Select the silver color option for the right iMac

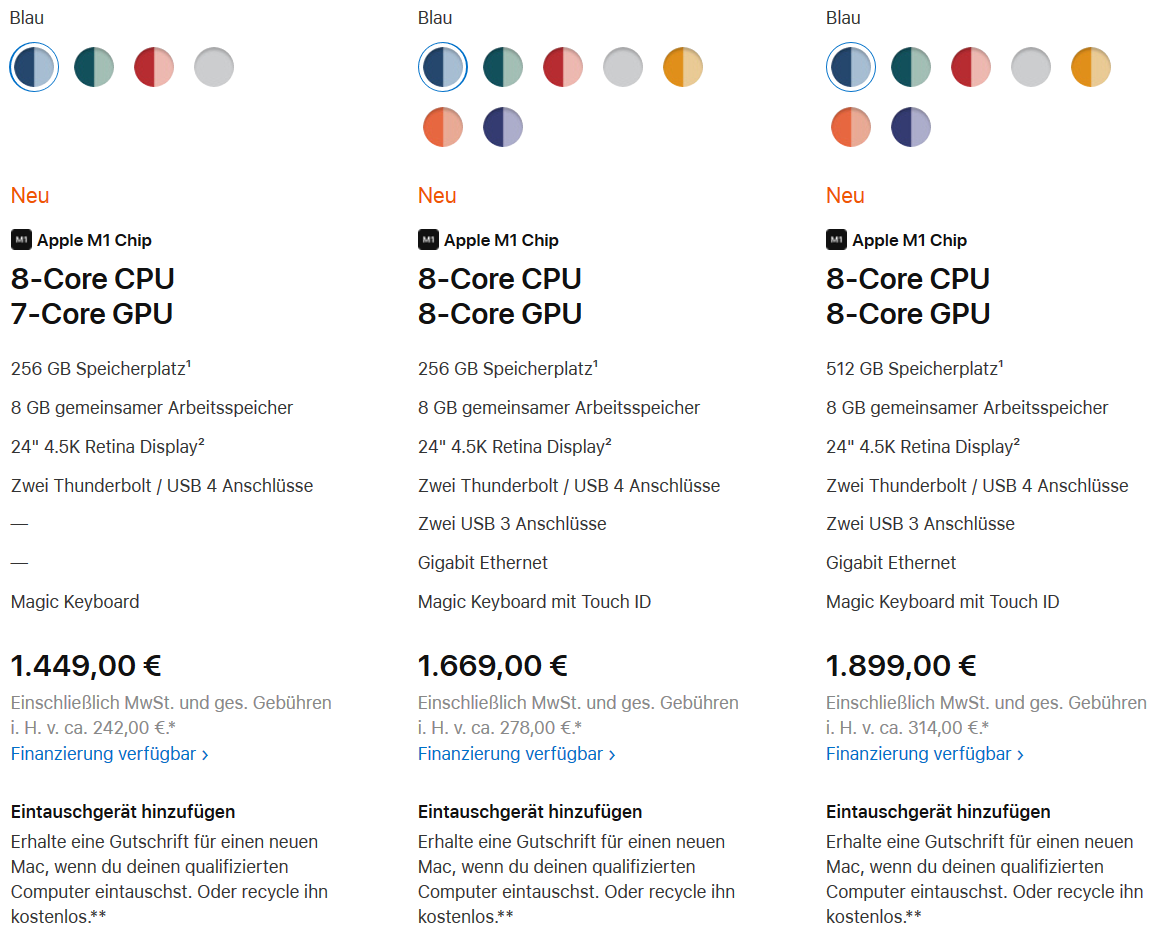click(1031, 67)
